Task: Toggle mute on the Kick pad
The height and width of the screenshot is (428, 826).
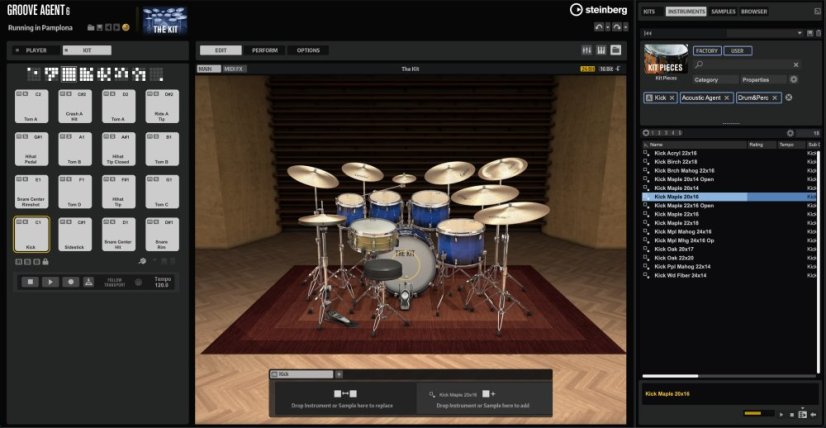Action: tap(18, 222)
